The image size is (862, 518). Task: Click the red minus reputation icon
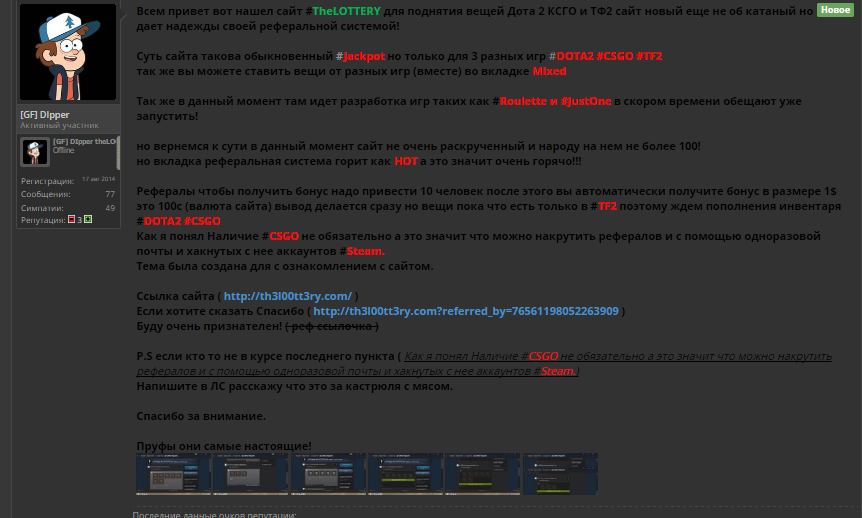[71, 219]
